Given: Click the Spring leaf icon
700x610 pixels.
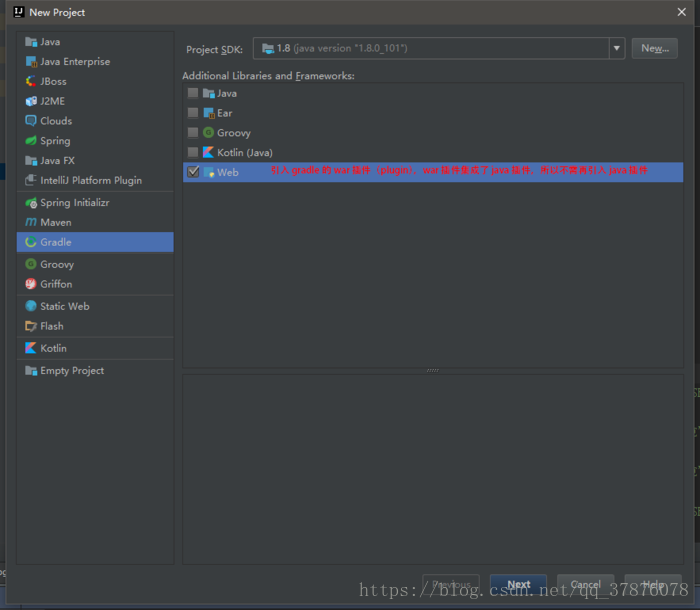Looking at the screenshot, I should pyautogui.click(x=31, y=141).
